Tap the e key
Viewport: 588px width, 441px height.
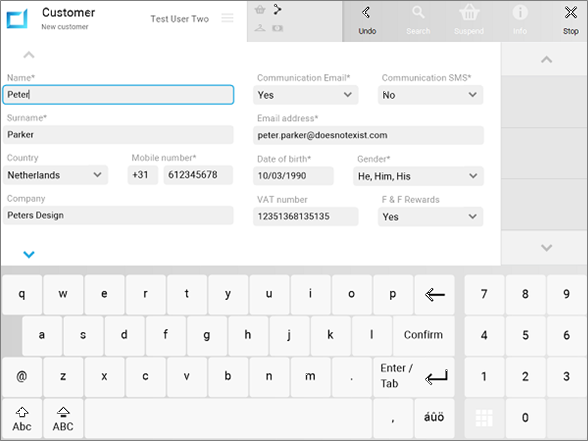[x=104, y=294]
